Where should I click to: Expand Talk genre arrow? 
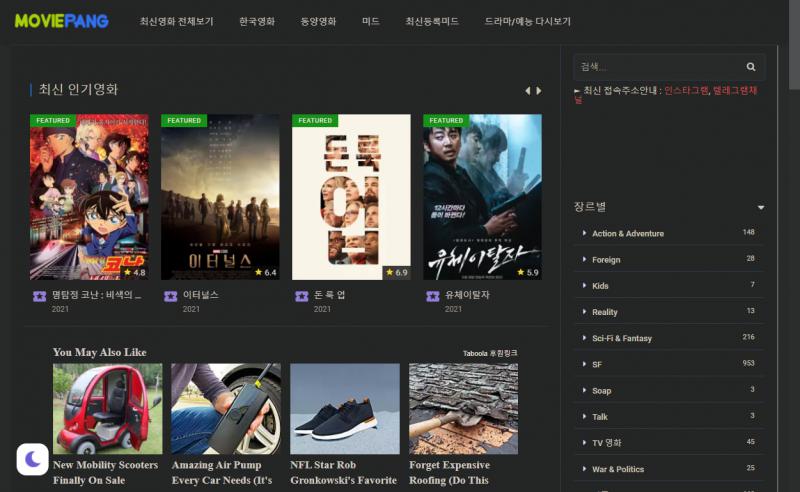[584, 416]
